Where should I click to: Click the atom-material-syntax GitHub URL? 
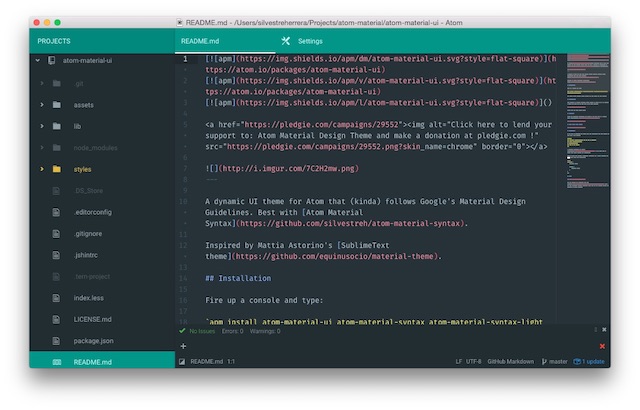350,224
